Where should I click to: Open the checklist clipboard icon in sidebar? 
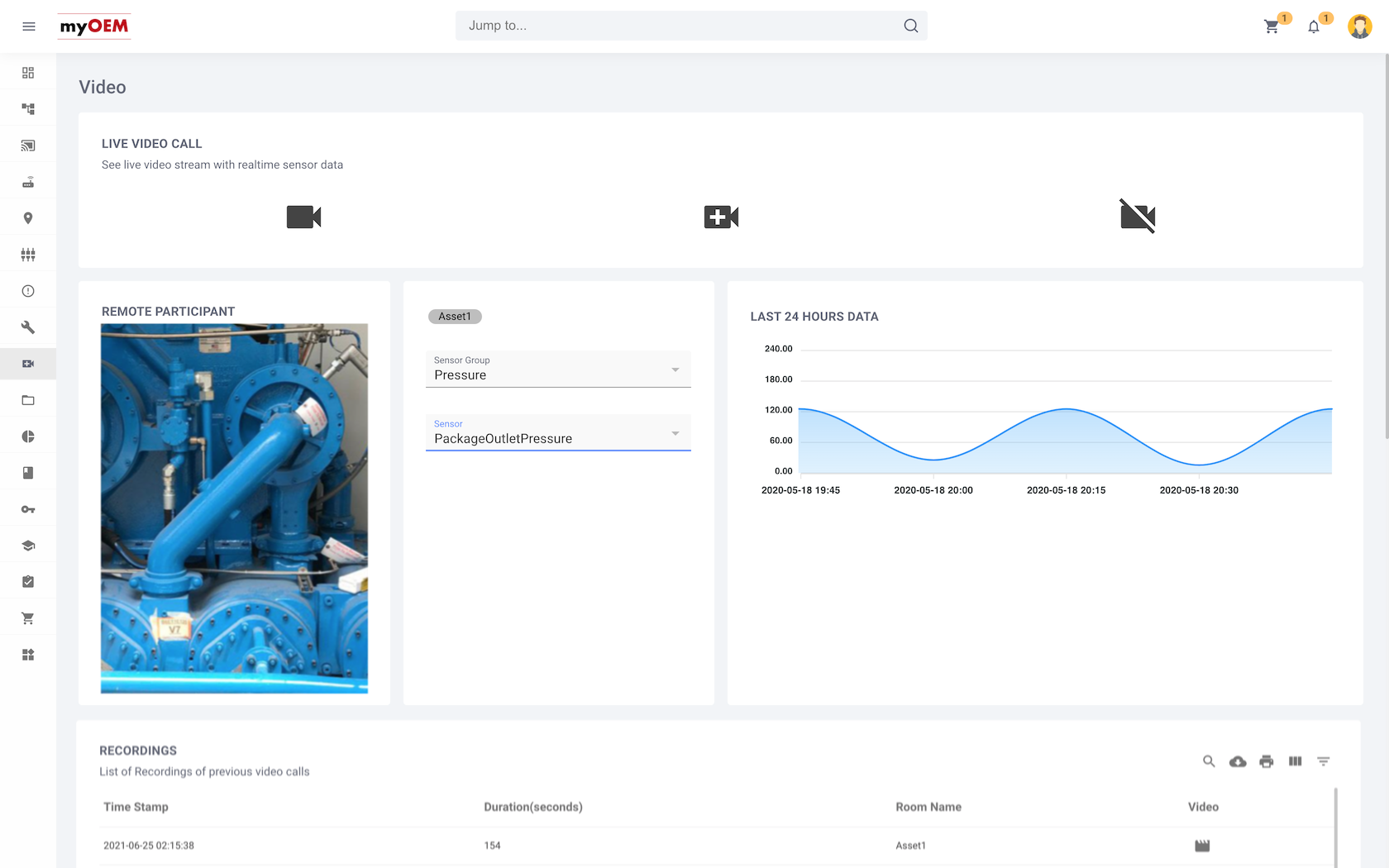click(x=28, y=582)
